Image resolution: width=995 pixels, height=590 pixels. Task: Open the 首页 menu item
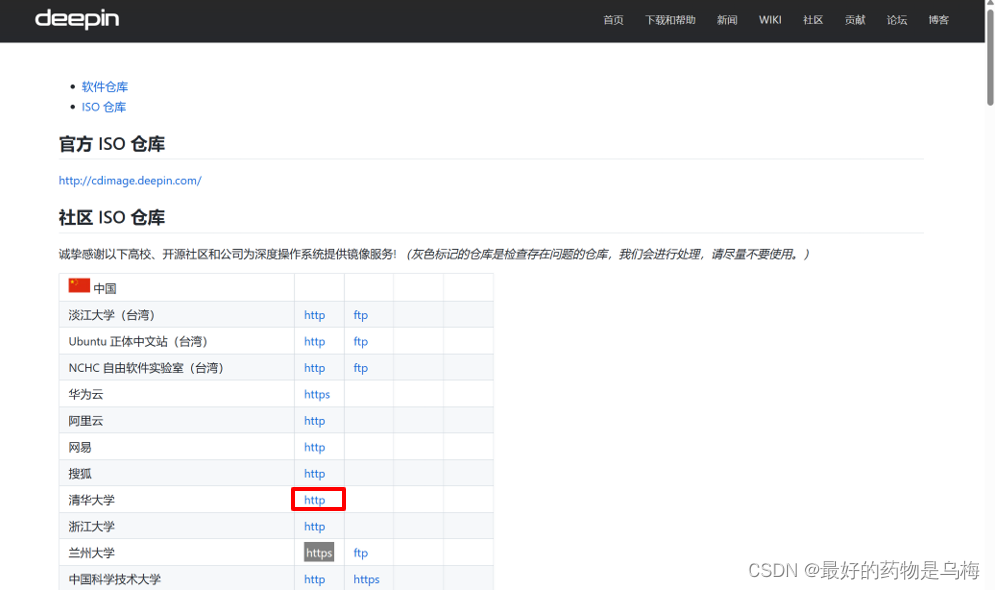[612, 19]
